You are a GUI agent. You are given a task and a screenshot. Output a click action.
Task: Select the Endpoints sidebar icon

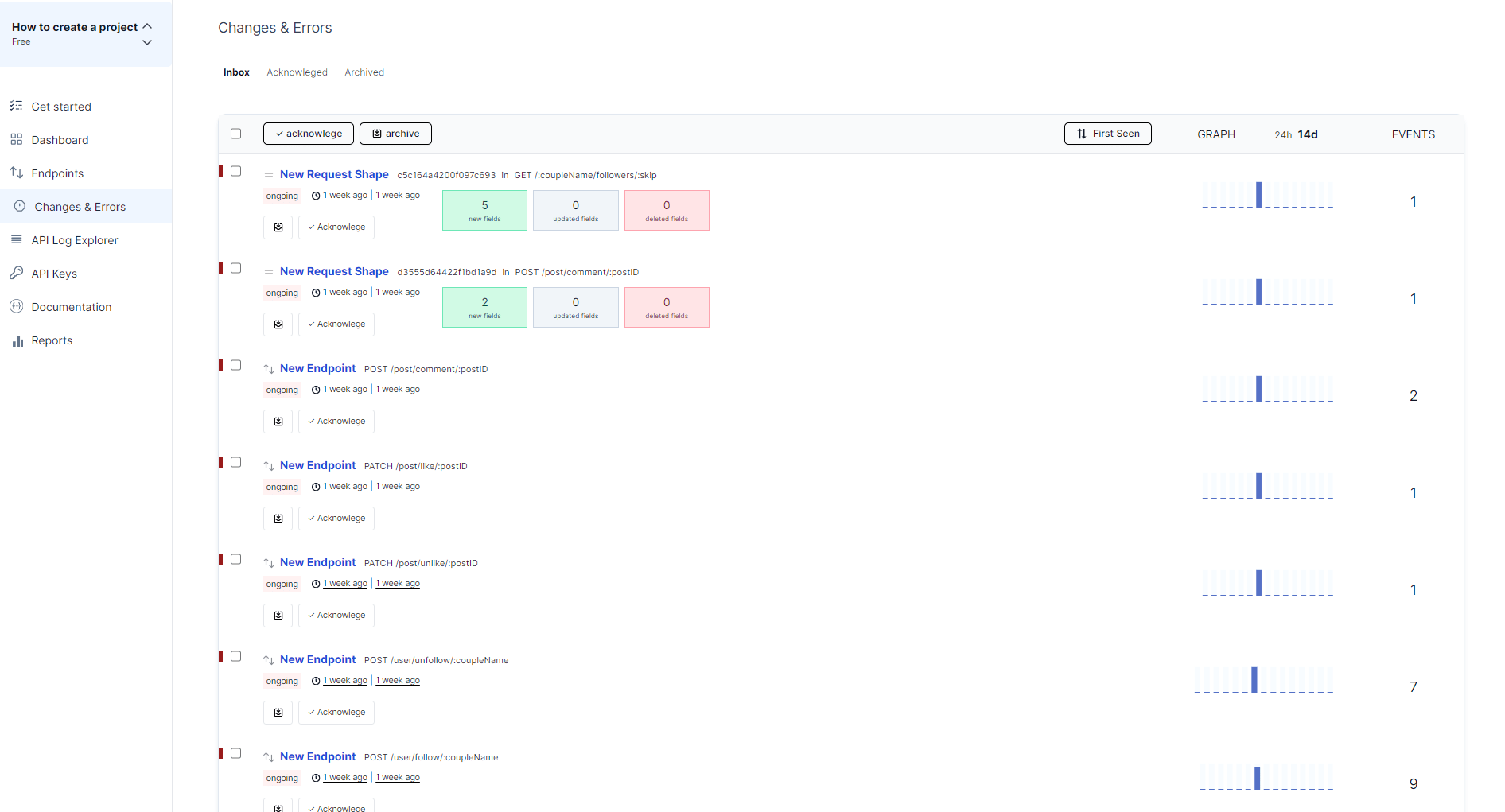17,173
